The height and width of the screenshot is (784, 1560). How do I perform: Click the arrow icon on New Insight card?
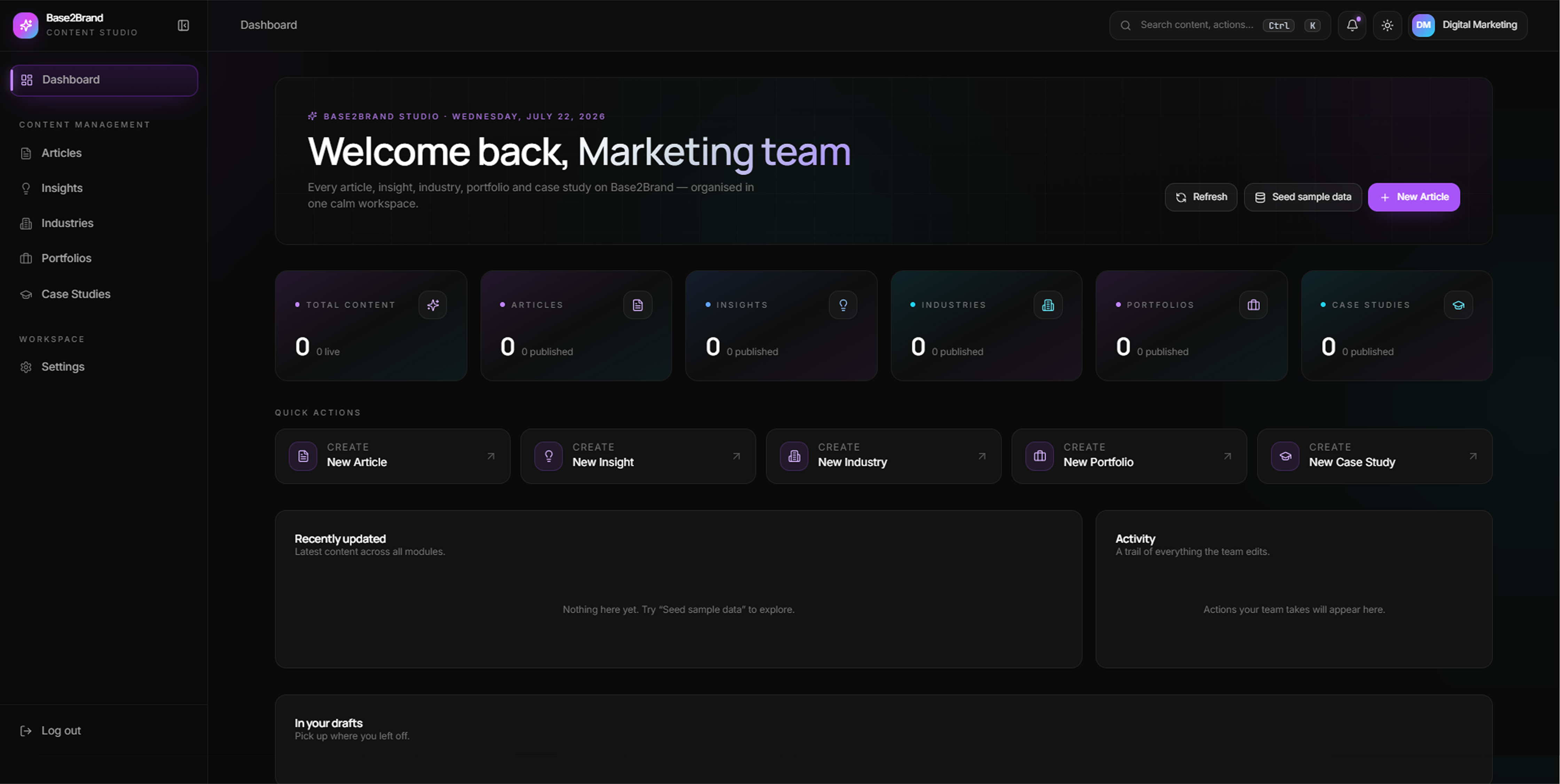736,456
